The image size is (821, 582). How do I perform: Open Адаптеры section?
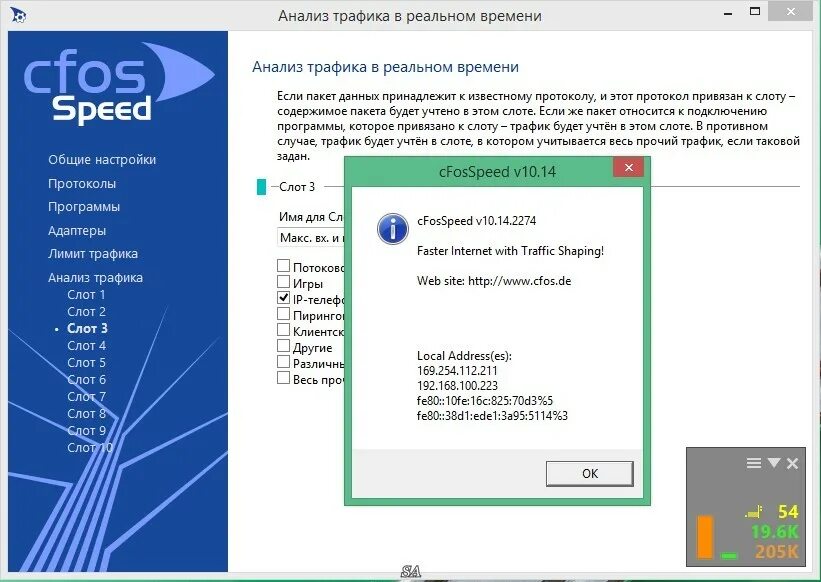pyautogui.click(x=77, y=231)
